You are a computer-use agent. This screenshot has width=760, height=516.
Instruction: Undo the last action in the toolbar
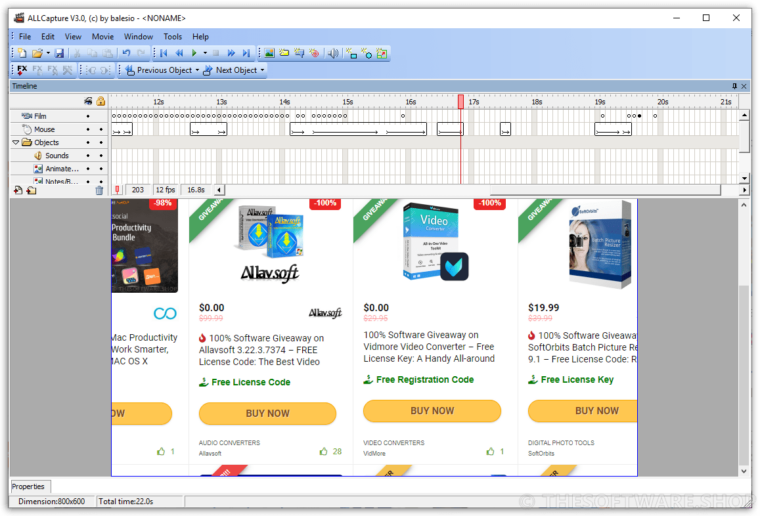pyautogui.click(x=127, y=53)
